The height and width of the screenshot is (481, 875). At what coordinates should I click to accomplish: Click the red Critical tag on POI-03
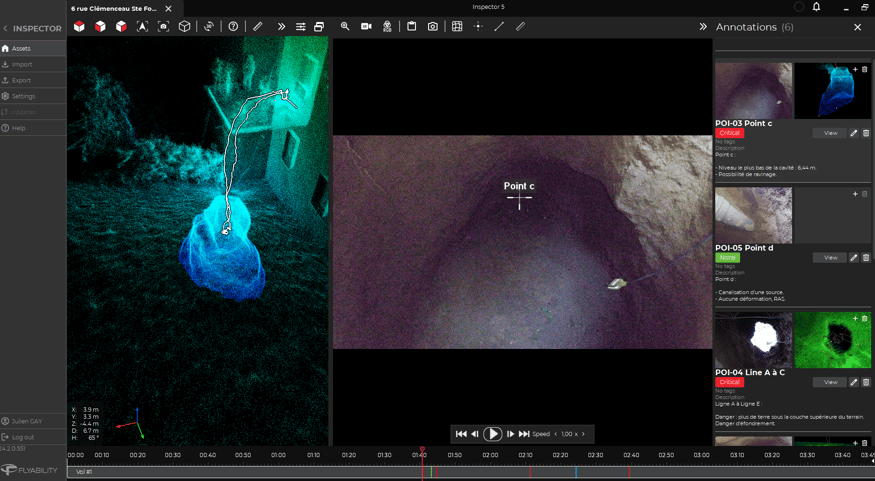pyautogui.click(x=729, y=133)
